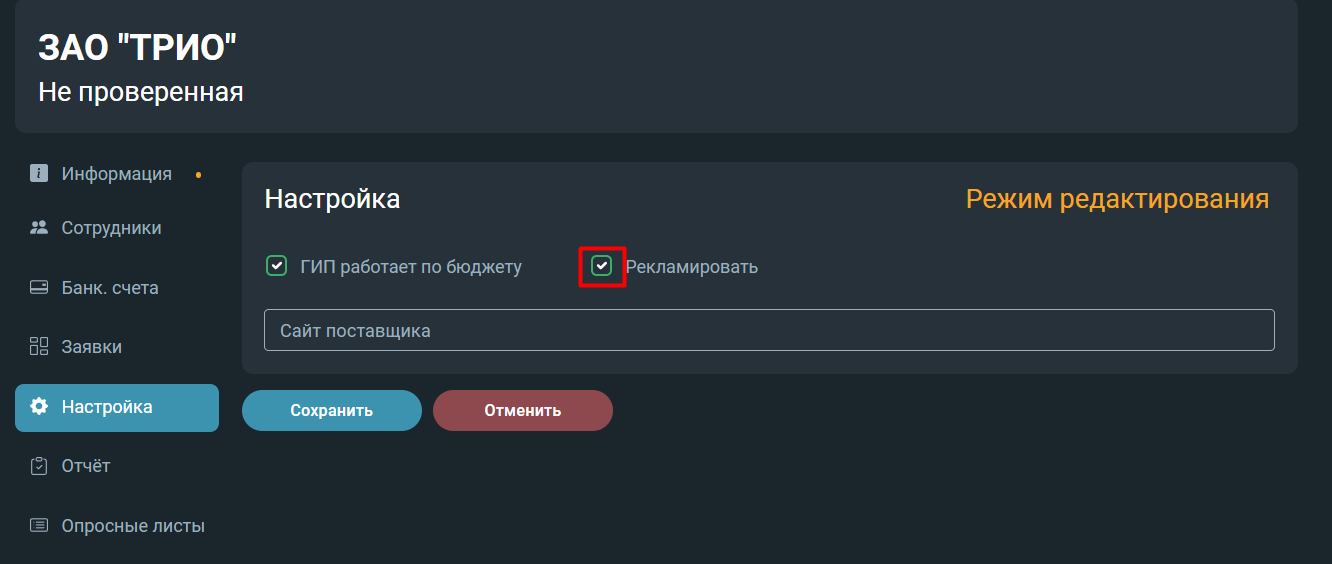Uncheck the Рекламировать checkbox
This screenshot has width=1332, height=564.
click(x=602, y=266)
